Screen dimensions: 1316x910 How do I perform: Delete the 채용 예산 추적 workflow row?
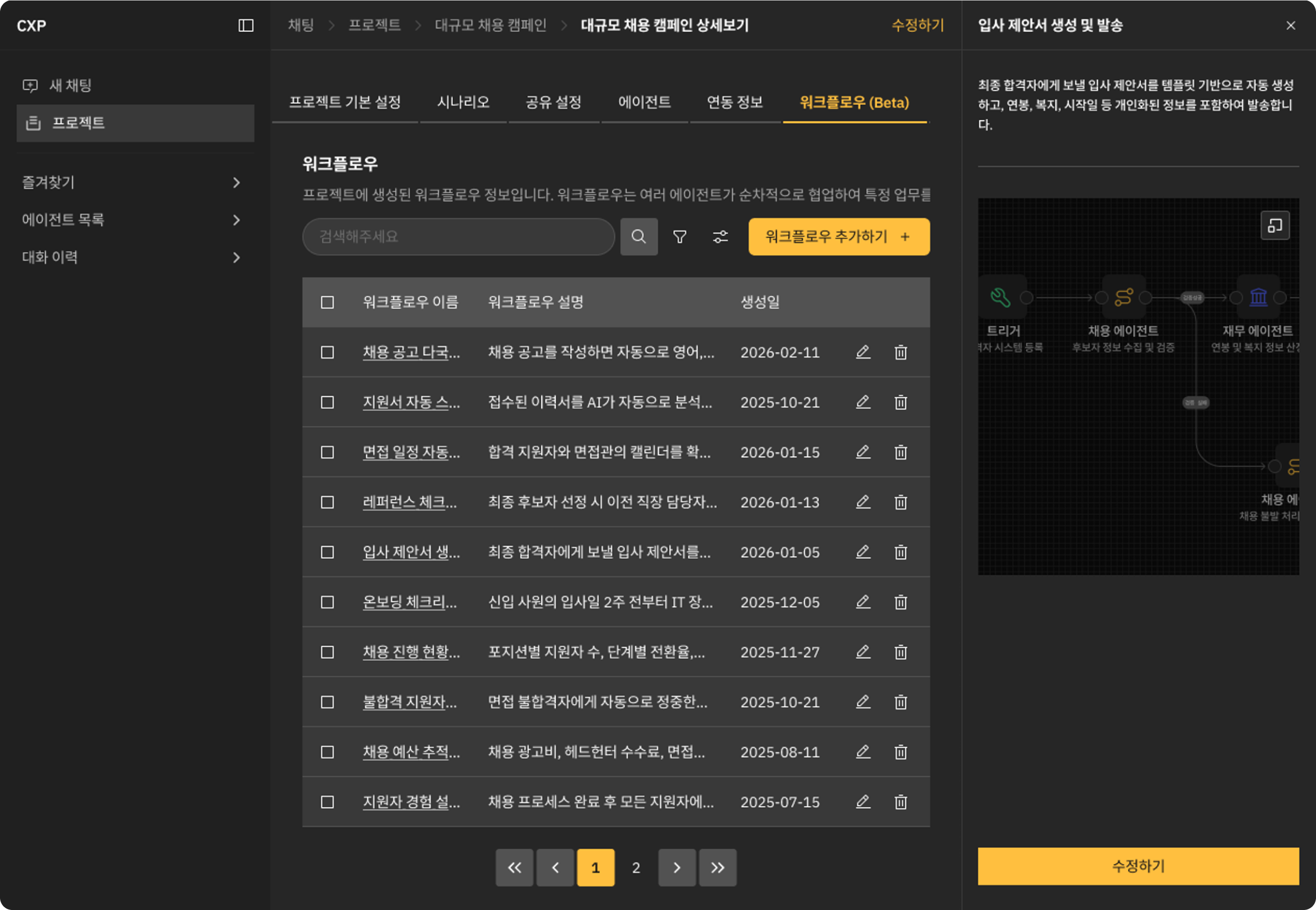click(901, 752)
